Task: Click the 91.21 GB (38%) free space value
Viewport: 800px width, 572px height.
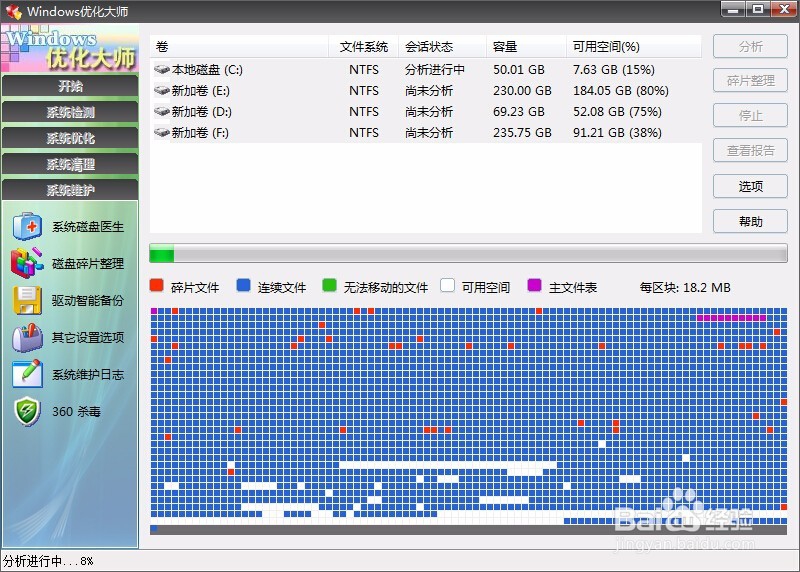Action: tap(617, 133)
